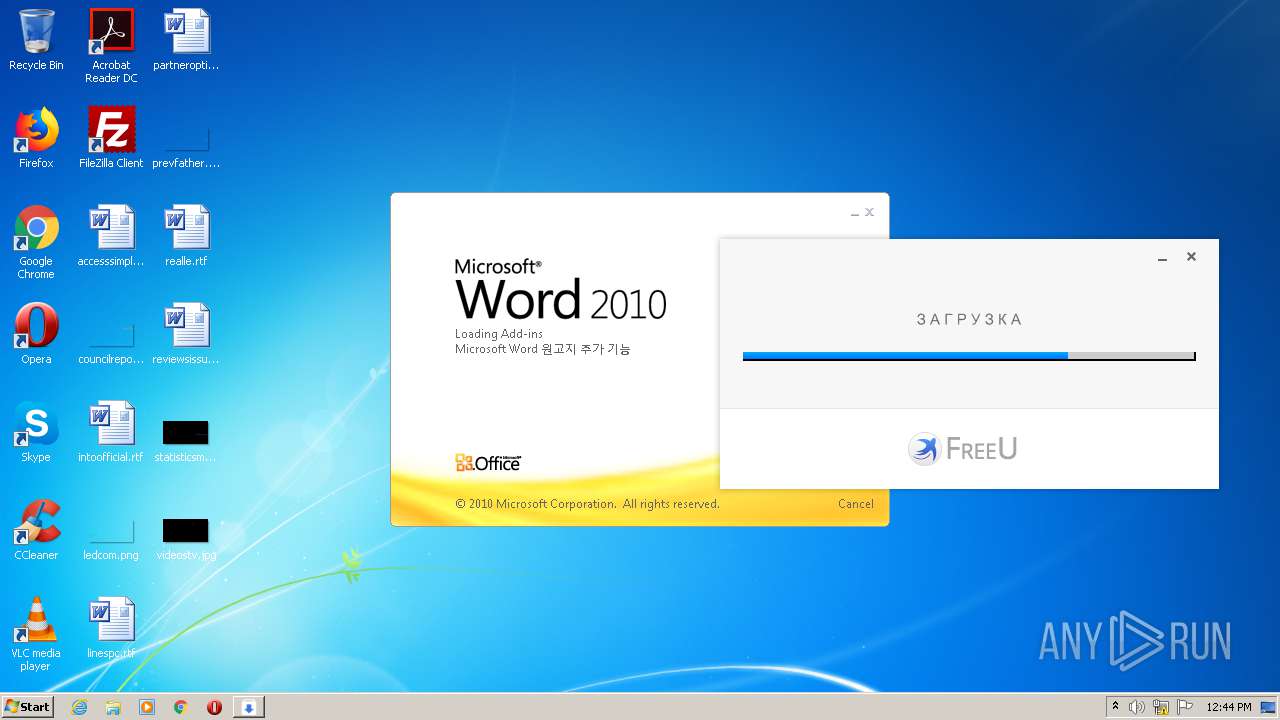Cancel the Word 2010 loading splash

[856, 504]
